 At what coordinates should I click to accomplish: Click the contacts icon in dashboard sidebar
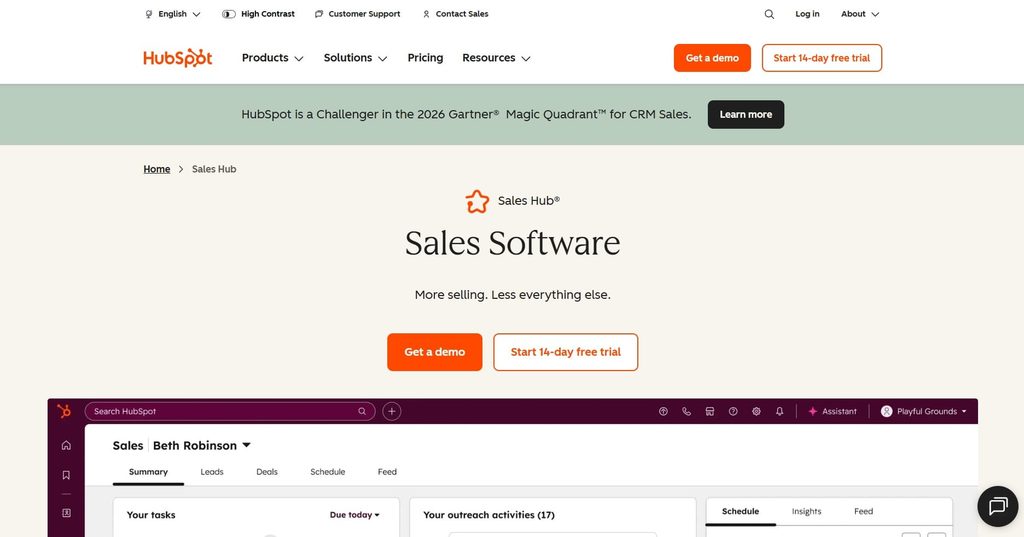pyautogui.click(x=66, y=513)
